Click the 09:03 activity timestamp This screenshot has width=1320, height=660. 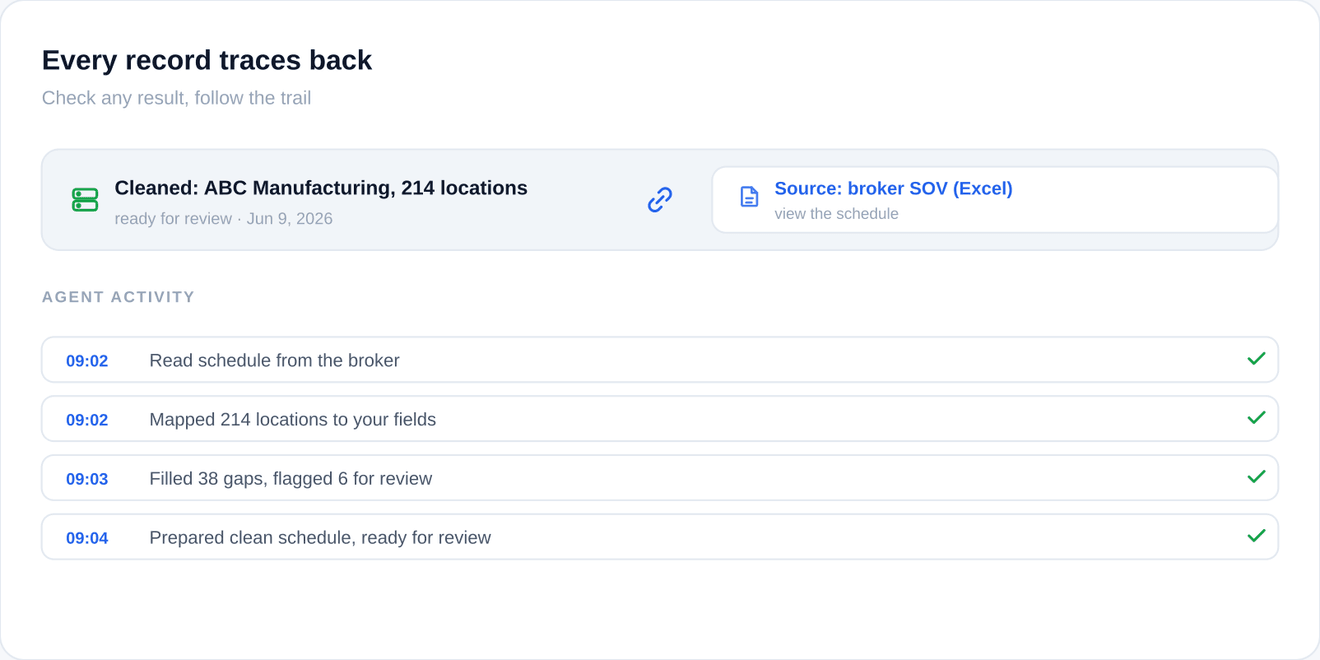(x=87, y=479)
